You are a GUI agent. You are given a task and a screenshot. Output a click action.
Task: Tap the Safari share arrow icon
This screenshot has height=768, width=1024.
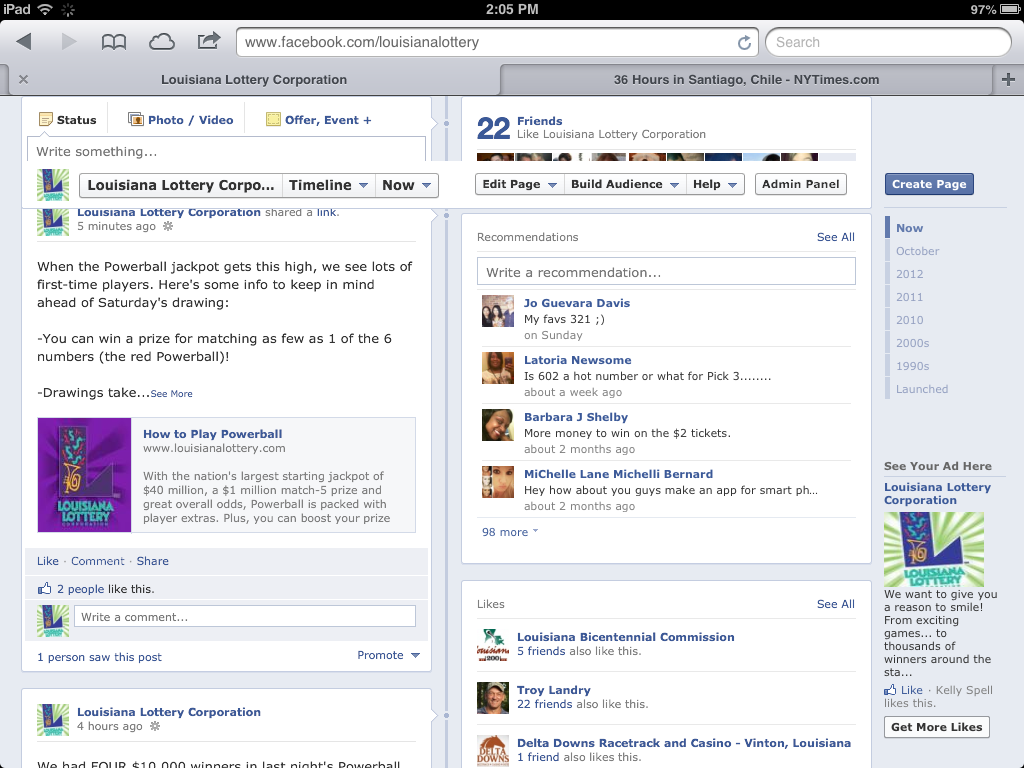(208, 41)
